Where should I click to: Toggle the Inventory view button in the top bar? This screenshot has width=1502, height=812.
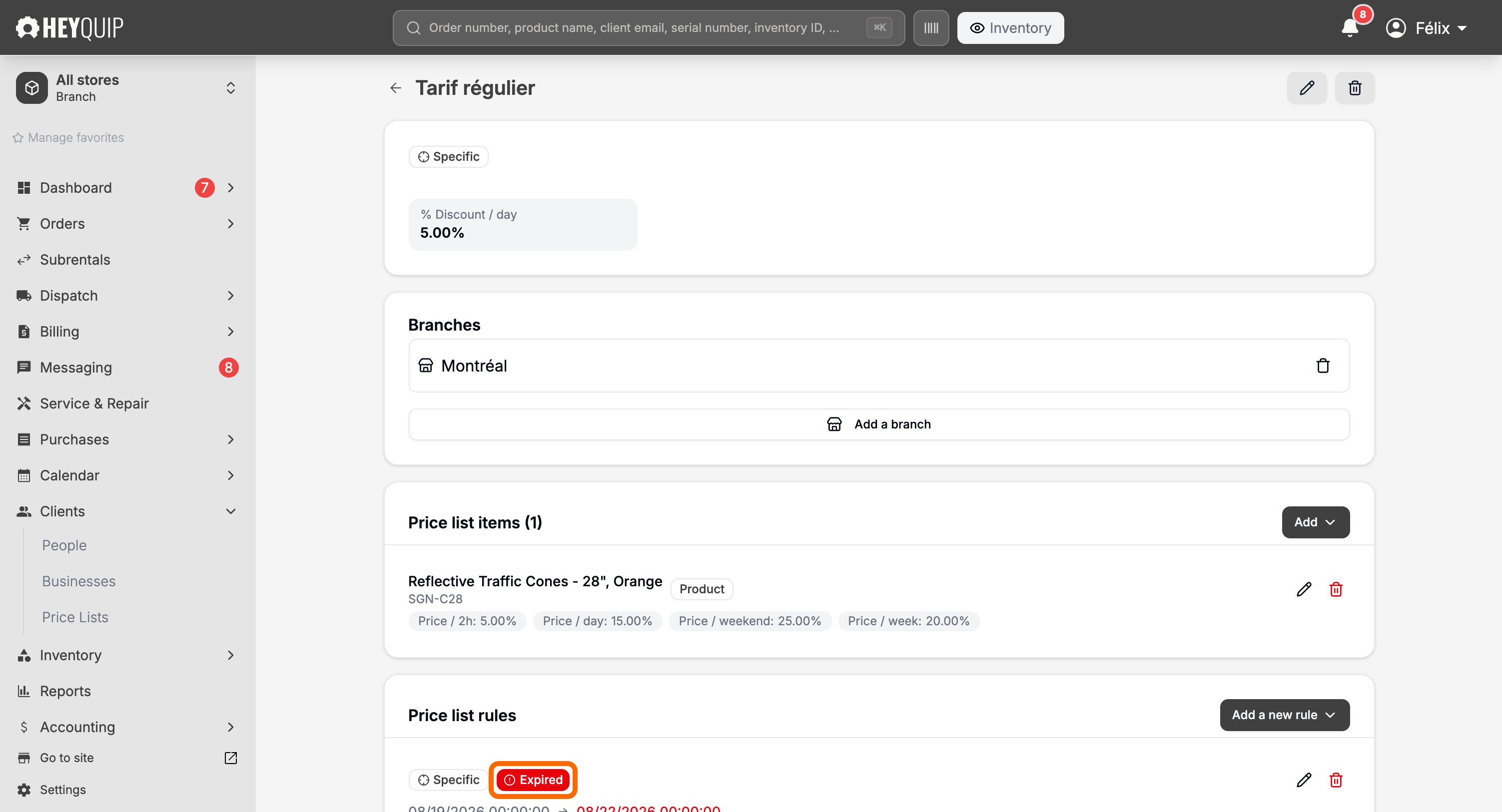pos(1010,28)
